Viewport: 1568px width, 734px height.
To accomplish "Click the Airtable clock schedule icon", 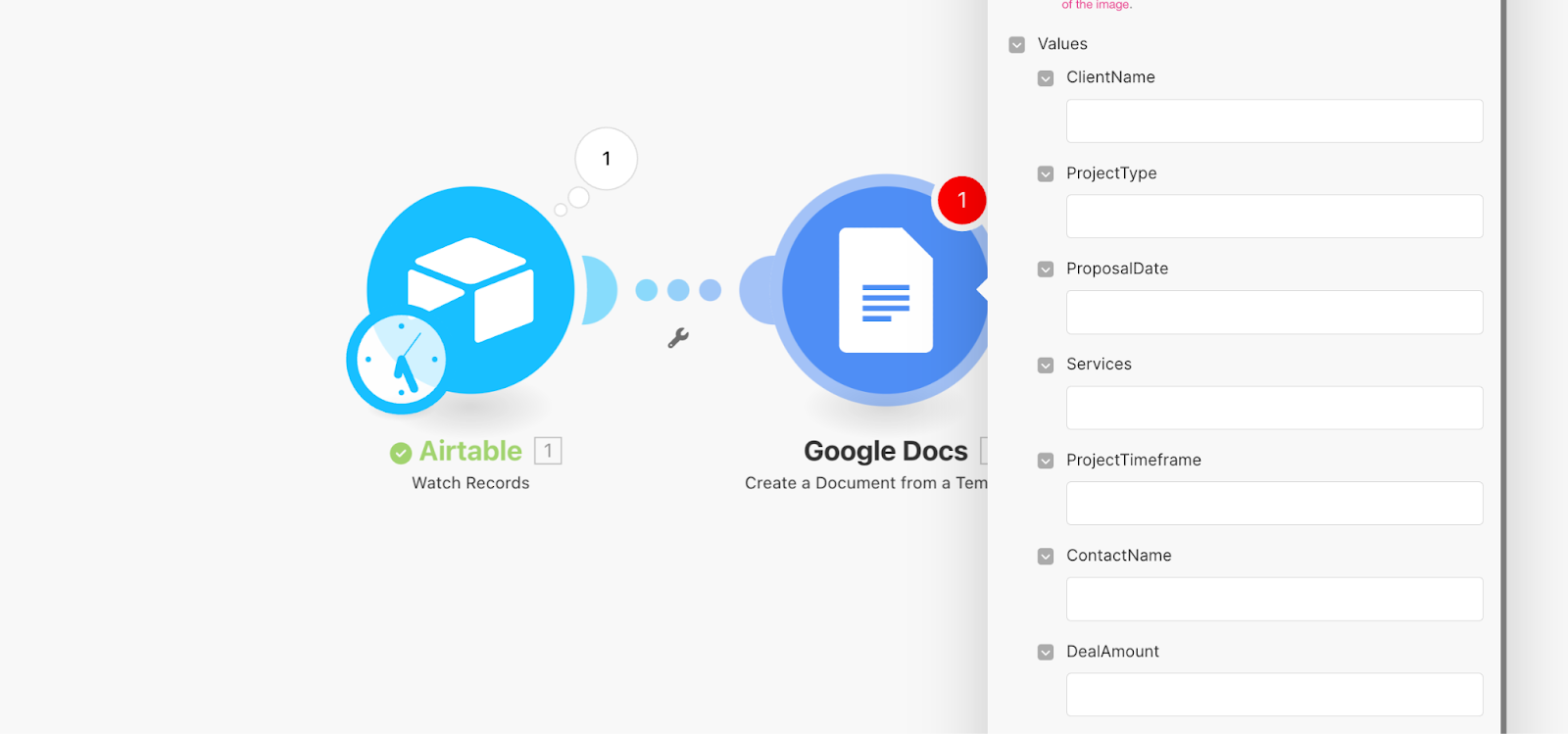I will [x=400, y=360].
